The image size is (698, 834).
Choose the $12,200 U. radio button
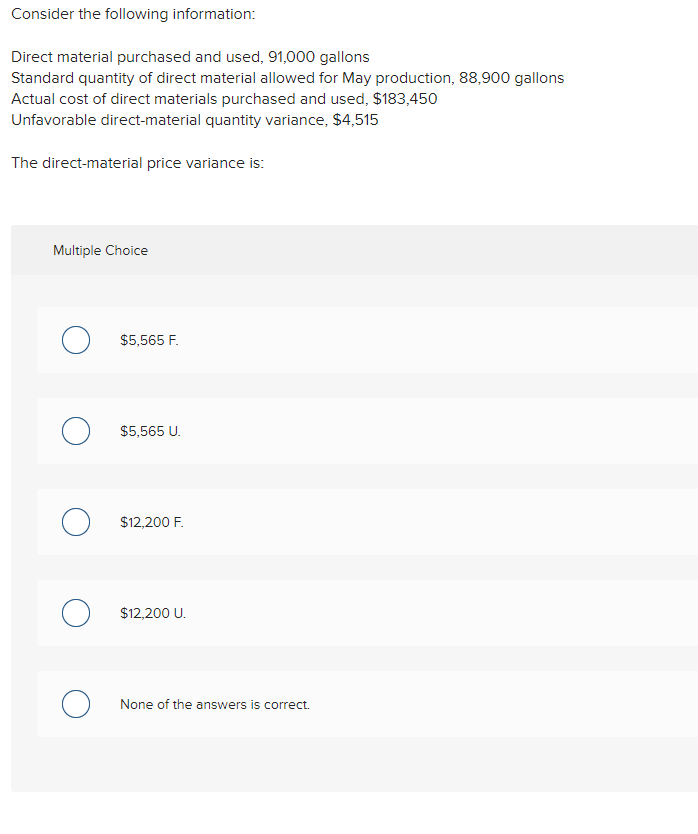(x=76, y=613)
